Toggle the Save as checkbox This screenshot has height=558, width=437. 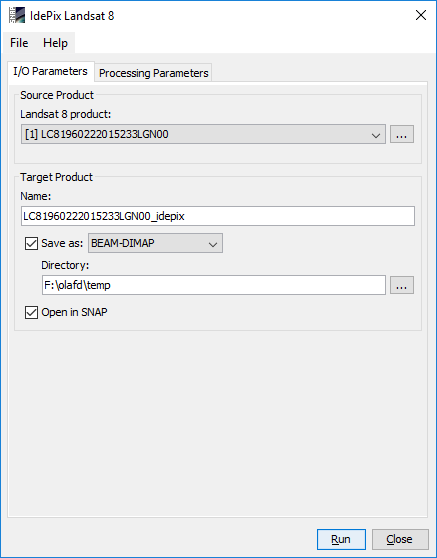(x=31, y=243)
